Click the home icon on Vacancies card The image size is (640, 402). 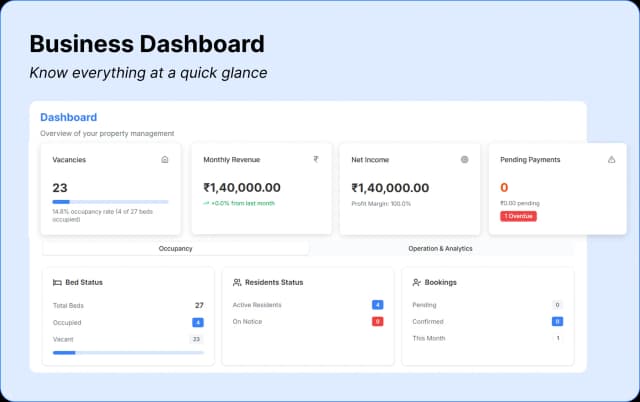165,159
